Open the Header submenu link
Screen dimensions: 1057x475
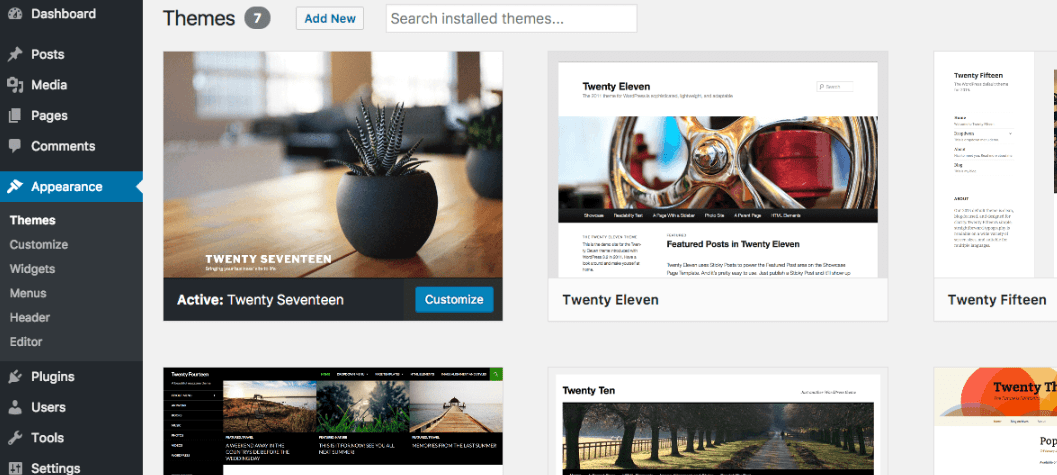(x=30, y=317)
